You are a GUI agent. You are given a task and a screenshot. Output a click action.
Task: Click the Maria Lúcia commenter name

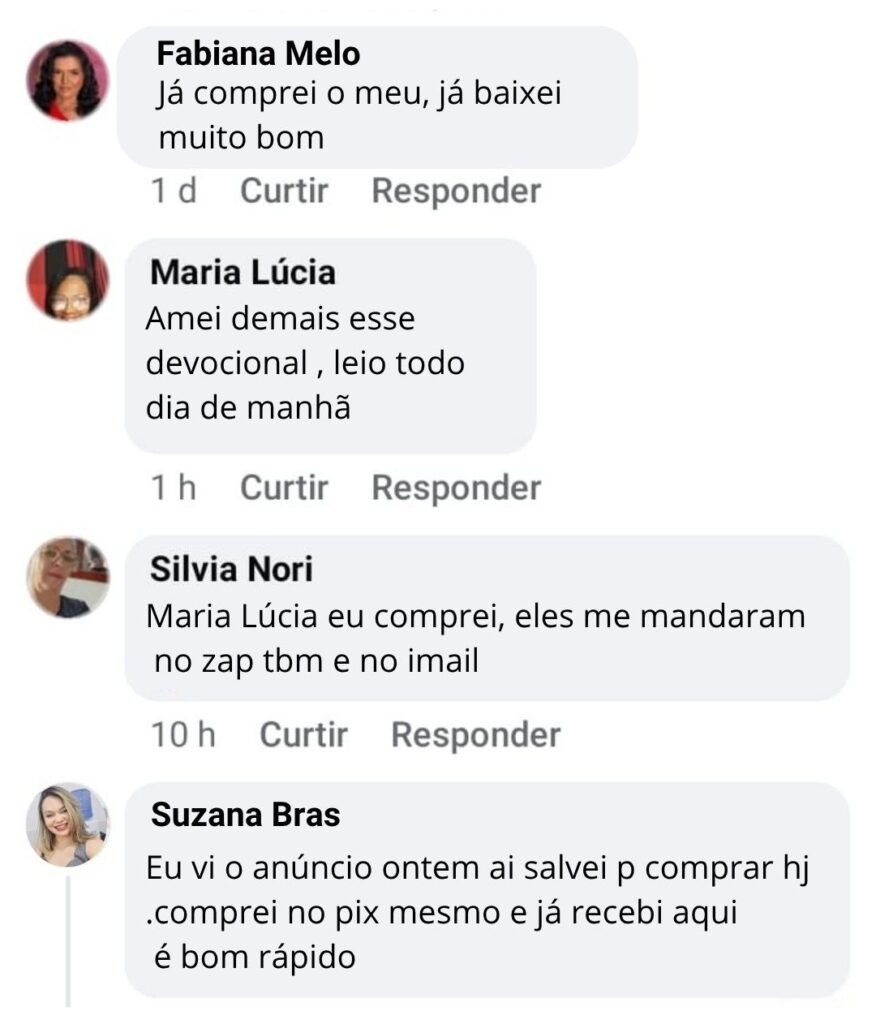[242, 272]
